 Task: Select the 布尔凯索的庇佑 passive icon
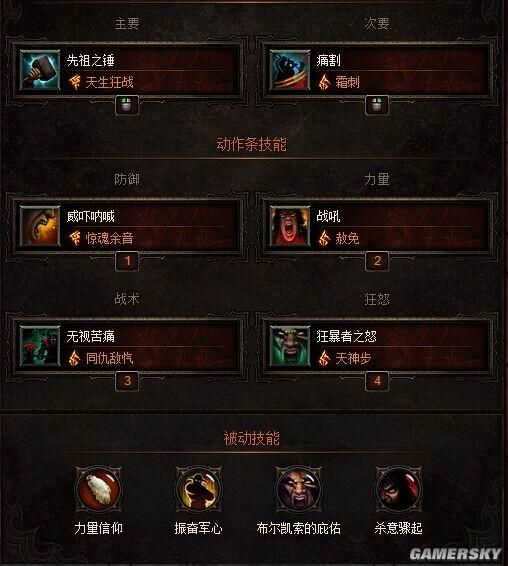click(298, 489)
